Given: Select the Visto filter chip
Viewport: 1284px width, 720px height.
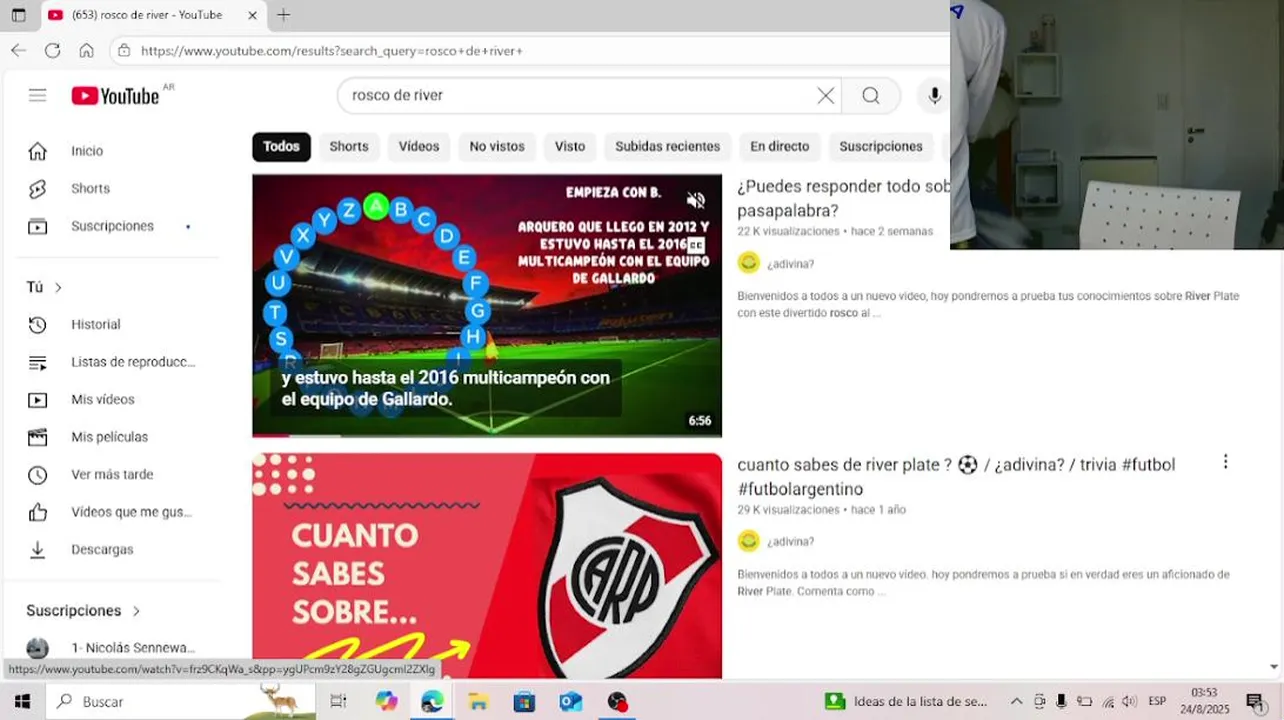Looking at the screenshot, I should [x=570, y=147].
